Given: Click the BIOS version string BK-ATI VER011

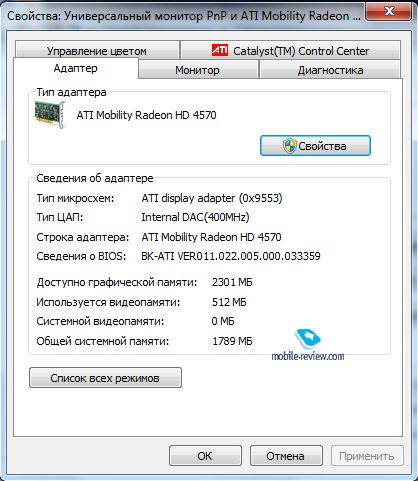Looking at the screenshot, I should 231,256.
